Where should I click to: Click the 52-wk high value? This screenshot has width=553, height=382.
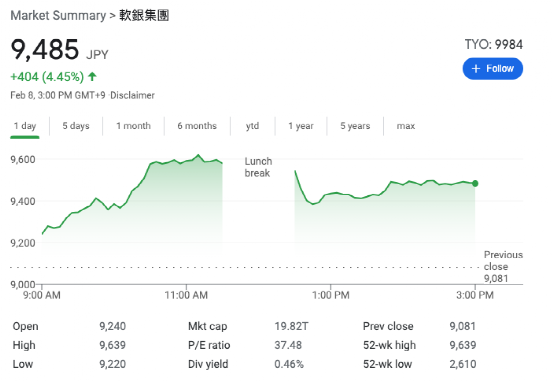(463, 345)
